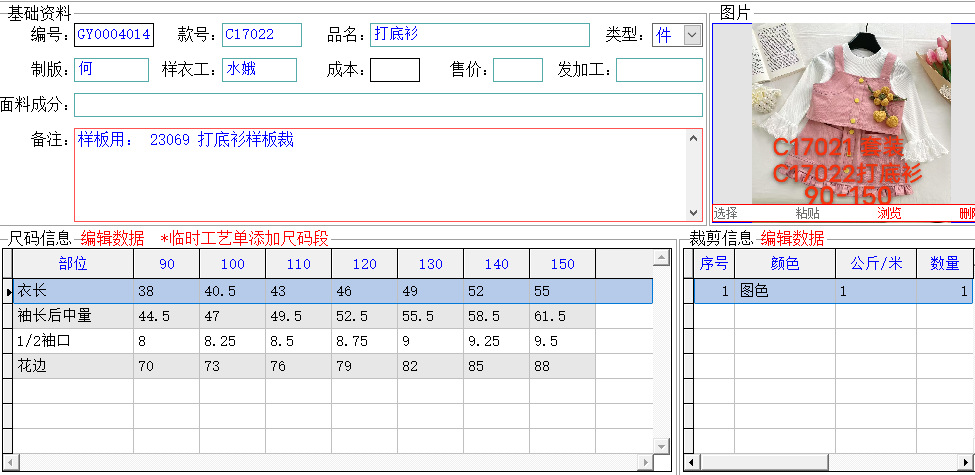Viewport: 975px width, 475px height.
Task: Click the empty 售价 field
Action: (518, 70)
